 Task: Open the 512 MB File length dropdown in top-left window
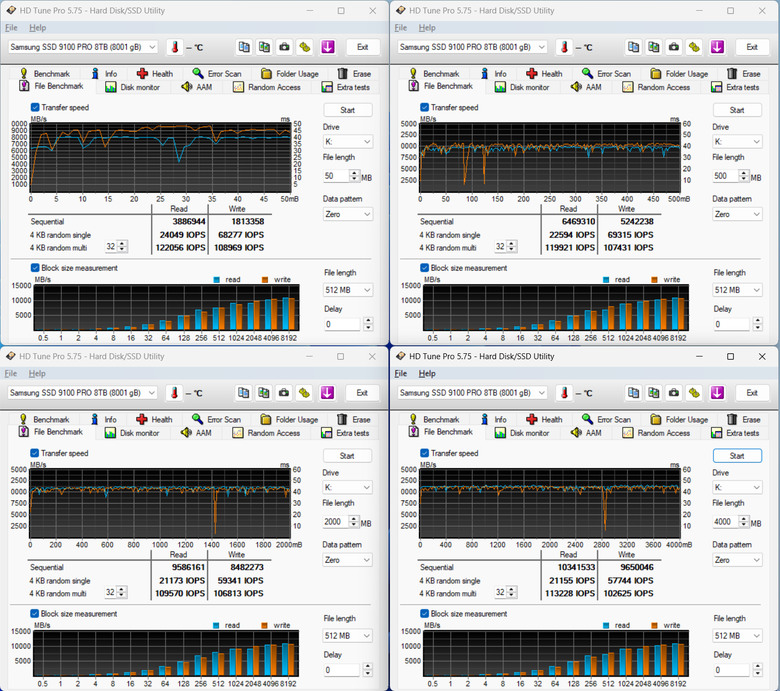(348, 290)
